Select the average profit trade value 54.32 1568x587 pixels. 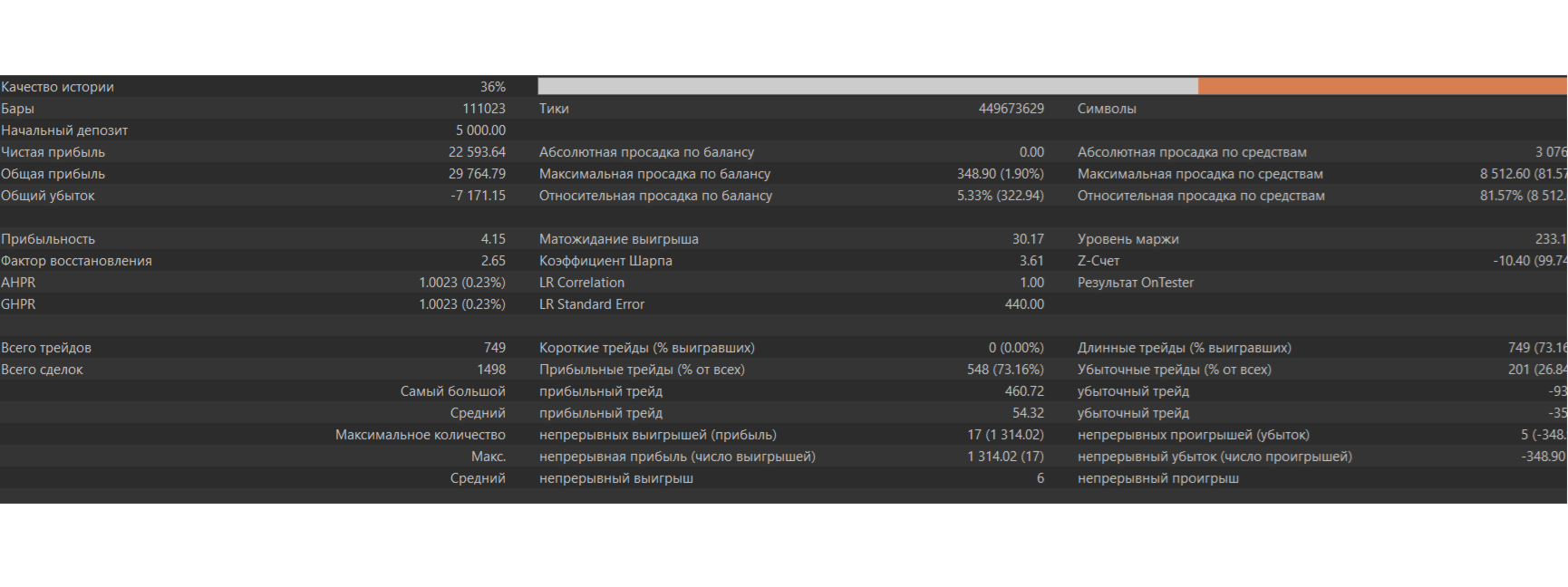click(1028, 413)
